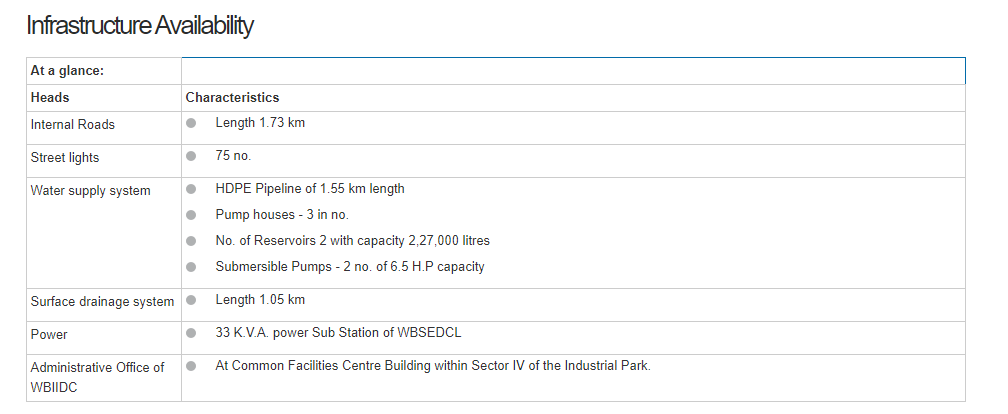The height and width of the screenshot is (414, 1008).
Task: Click the Characteristics column header
Action: pos(232,98)
